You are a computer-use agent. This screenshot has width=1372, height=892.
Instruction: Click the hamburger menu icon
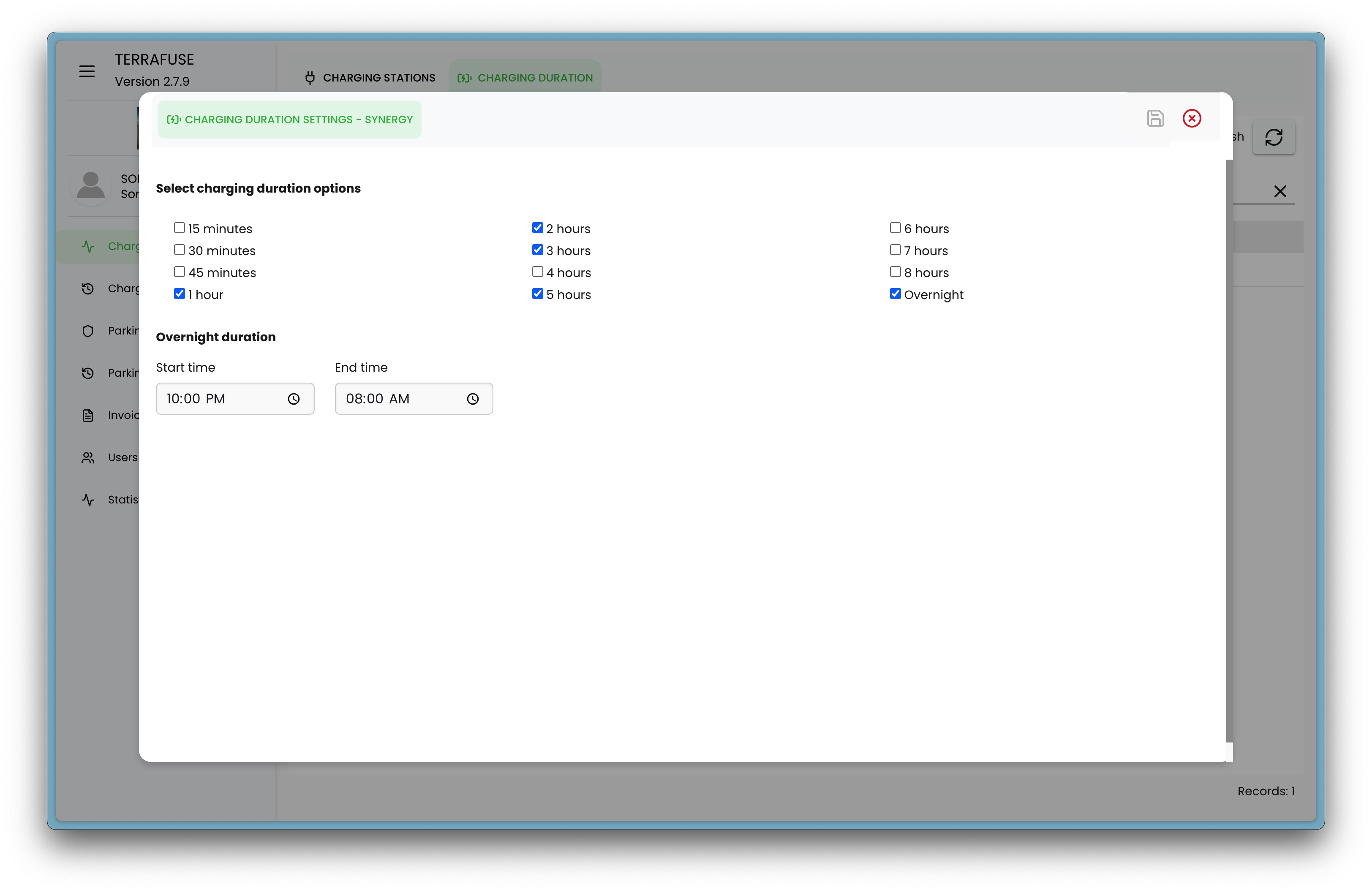[x=87, y=71]
